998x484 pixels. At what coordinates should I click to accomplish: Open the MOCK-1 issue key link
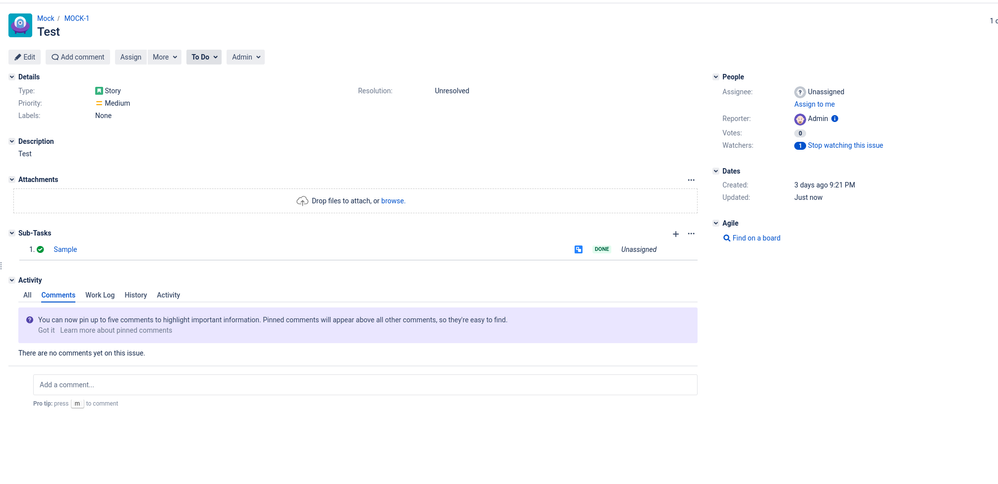coord(76,18)
